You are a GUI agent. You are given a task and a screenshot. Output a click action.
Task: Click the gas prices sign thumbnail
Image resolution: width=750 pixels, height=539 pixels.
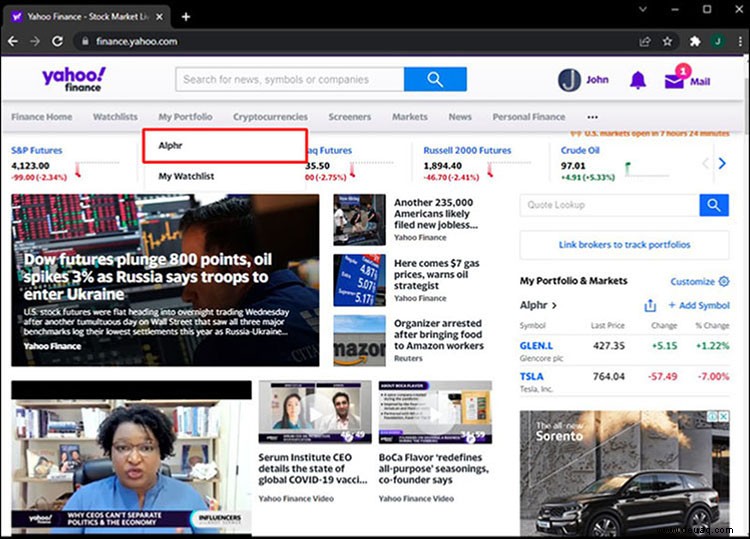tap(359, 280)
